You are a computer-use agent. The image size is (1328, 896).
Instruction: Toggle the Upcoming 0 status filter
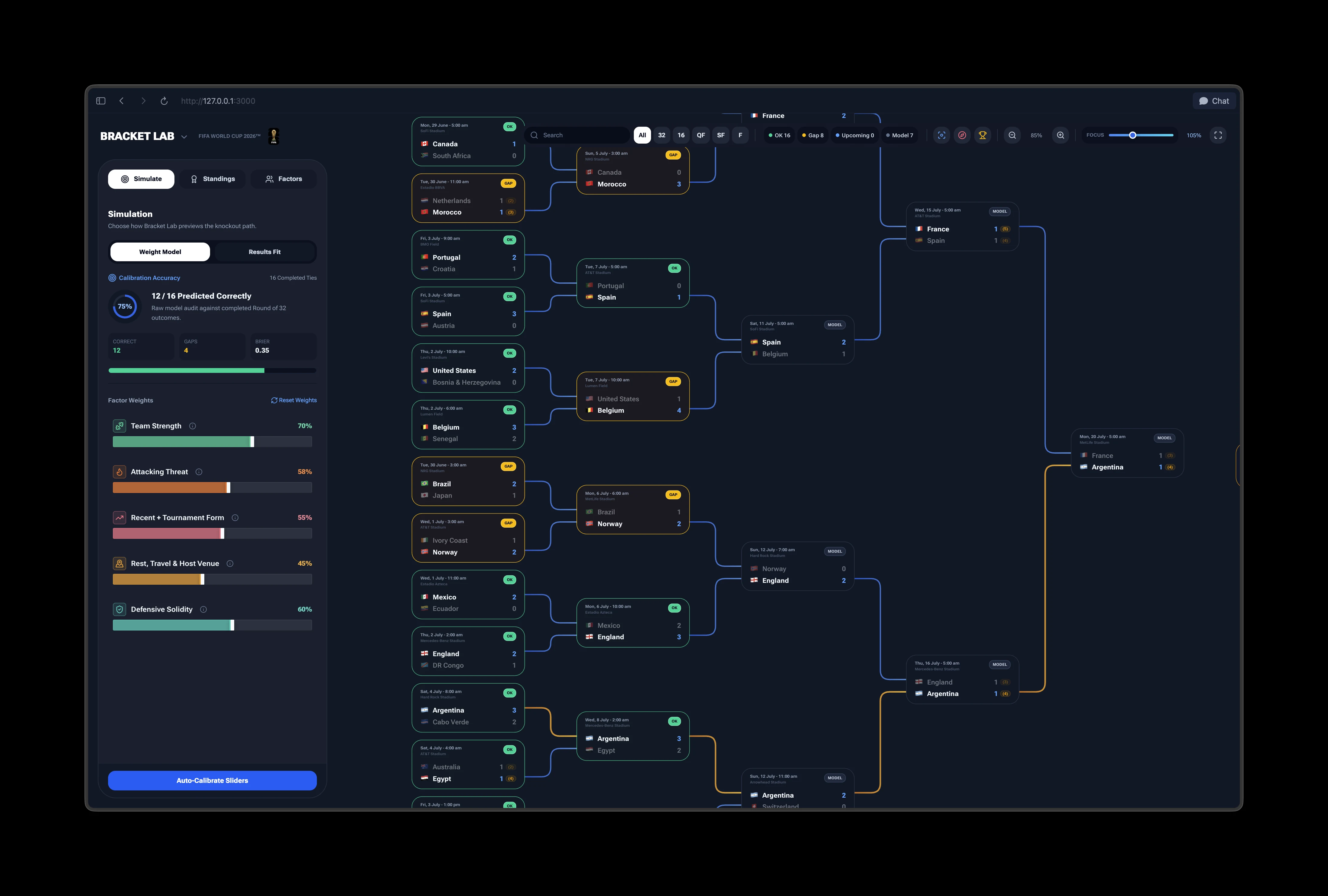tap(854, 135)
